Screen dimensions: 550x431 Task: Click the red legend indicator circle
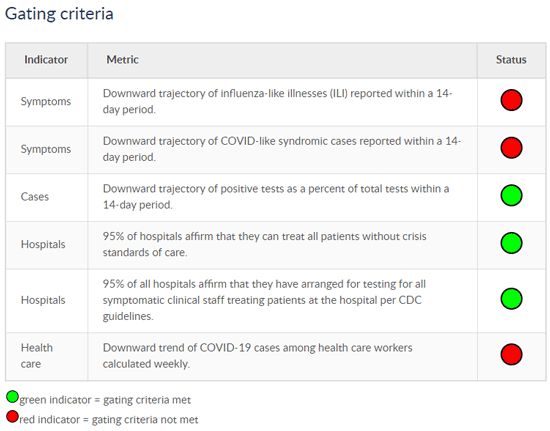(x=12, y=417)
